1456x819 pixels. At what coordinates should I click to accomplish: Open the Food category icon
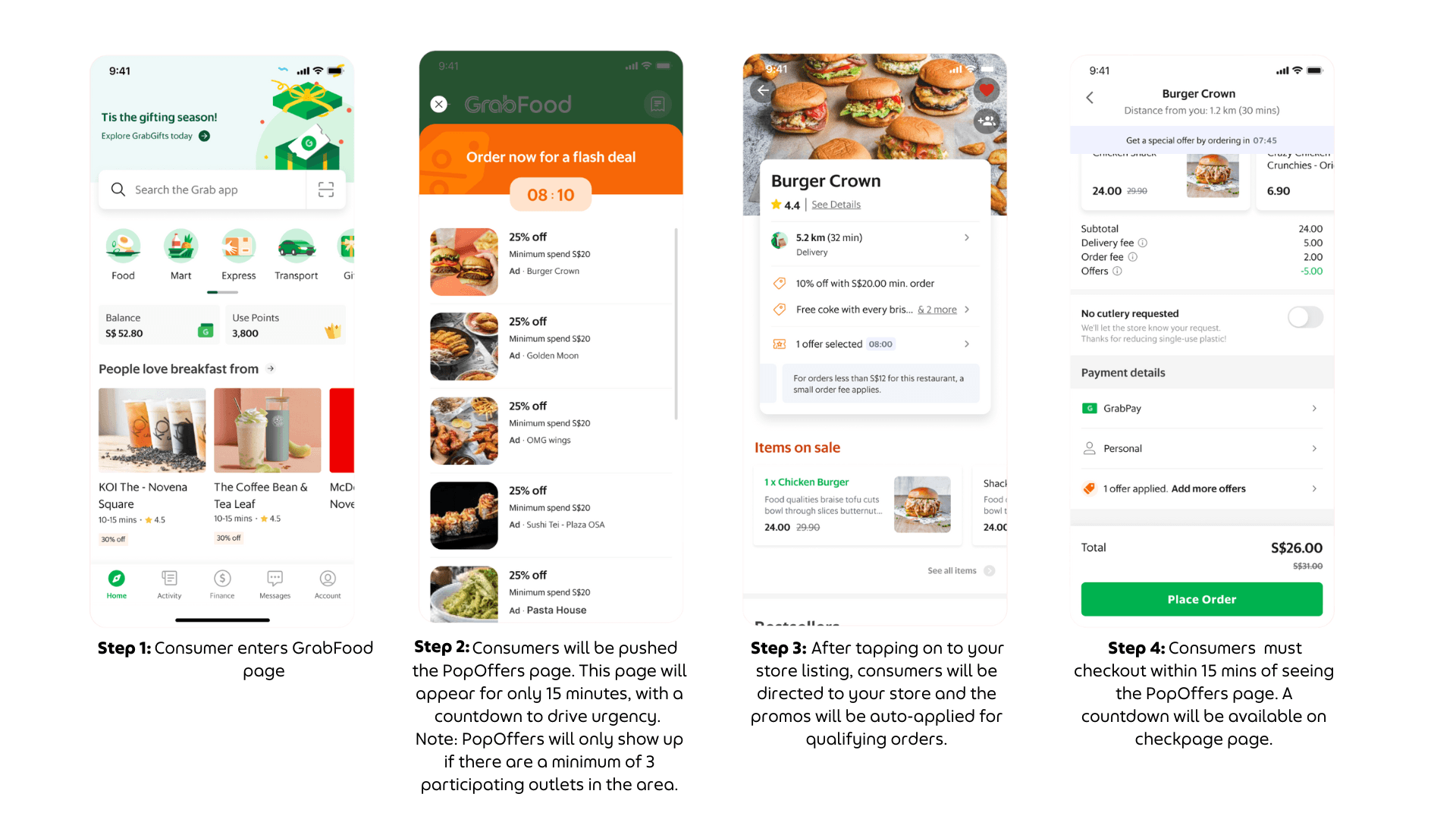[123, 246]
